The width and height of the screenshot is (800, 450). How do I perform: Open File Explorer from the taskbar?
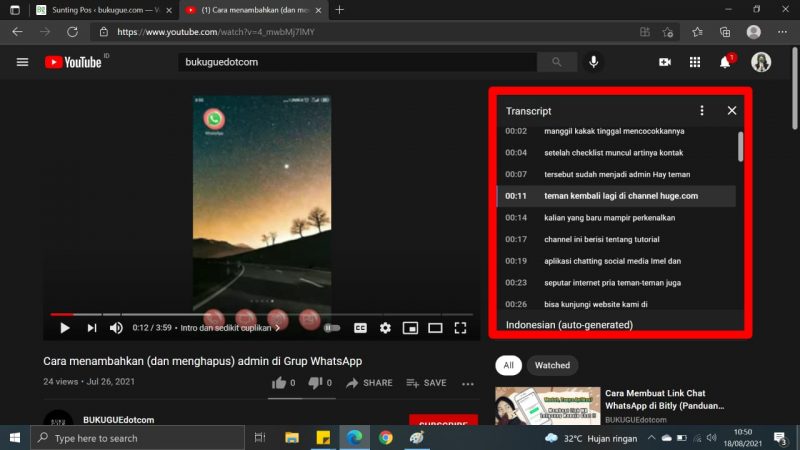pos(292,438)
